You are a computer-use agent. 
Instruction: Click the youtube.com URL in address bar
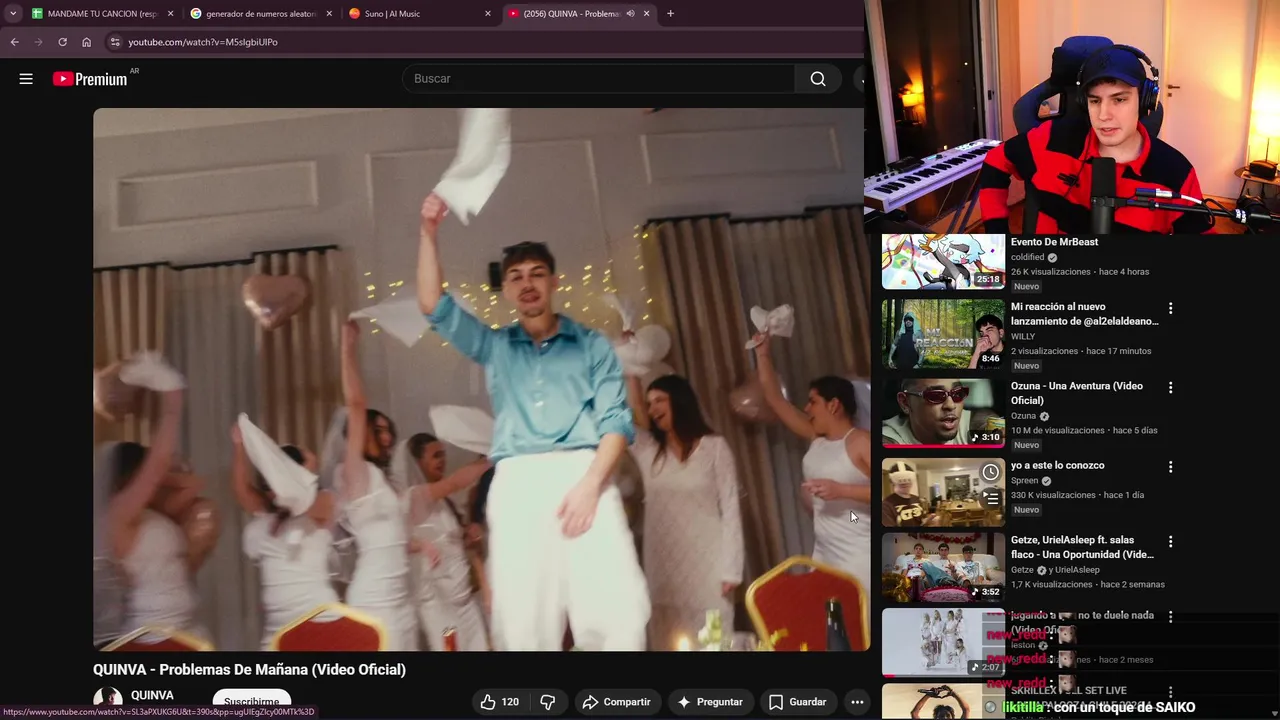click(203, 42)
